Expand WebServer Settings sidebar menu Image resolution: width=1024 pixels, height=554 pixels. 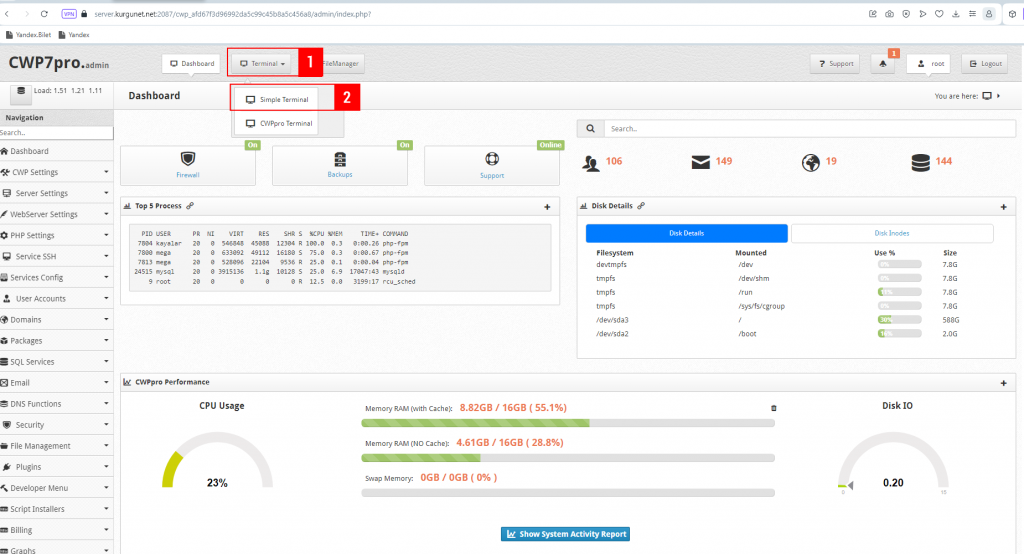point(56,214)
